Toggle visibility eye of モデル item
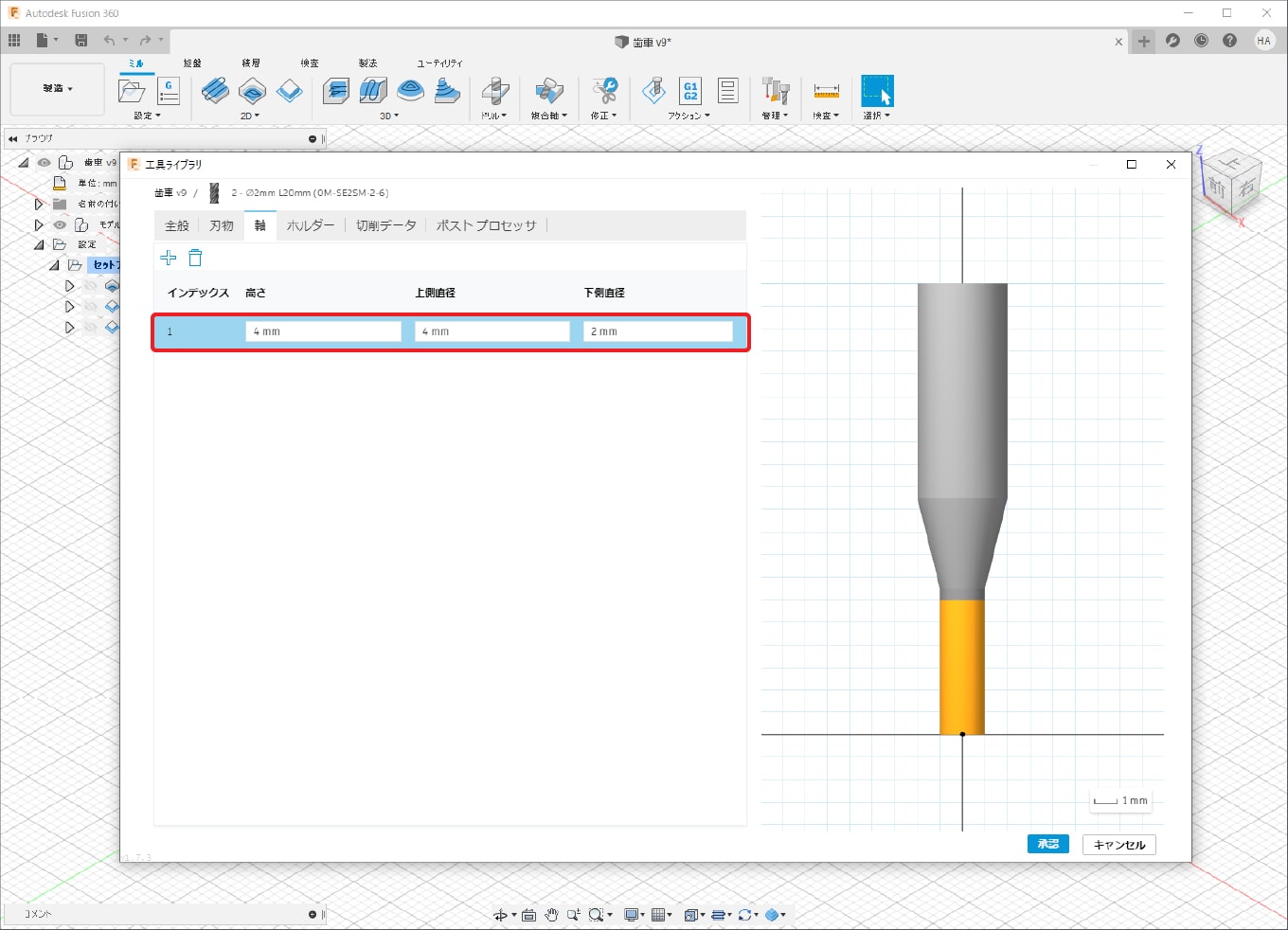The image size is (1288, 930). (60, 224)
